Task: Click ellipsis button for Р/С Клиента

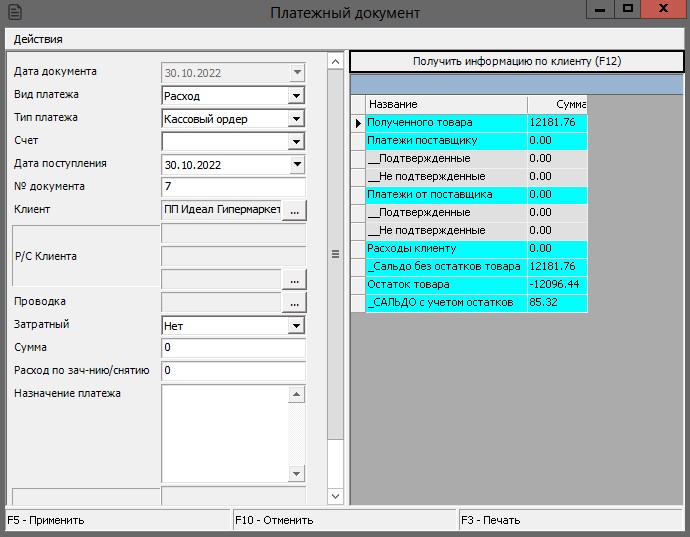Action: tap(294, 279)
